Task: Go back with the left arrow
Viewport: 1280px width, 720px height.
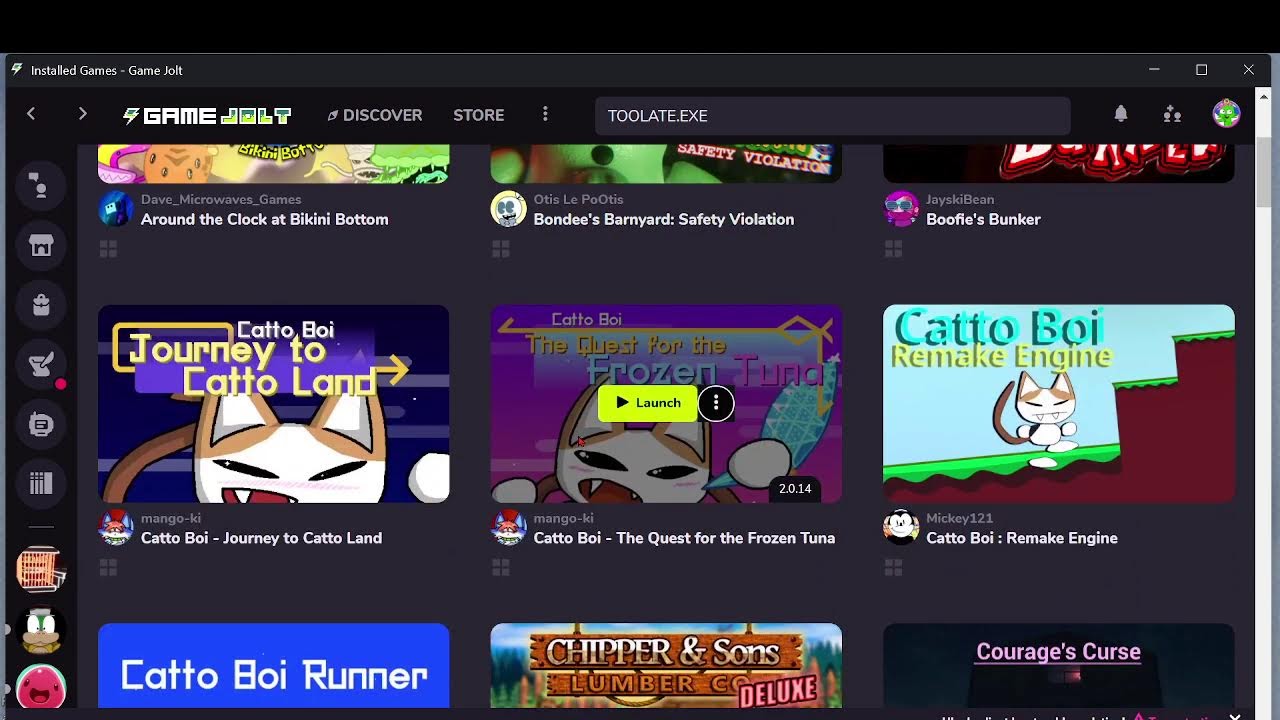Action: tap(31, 115)
